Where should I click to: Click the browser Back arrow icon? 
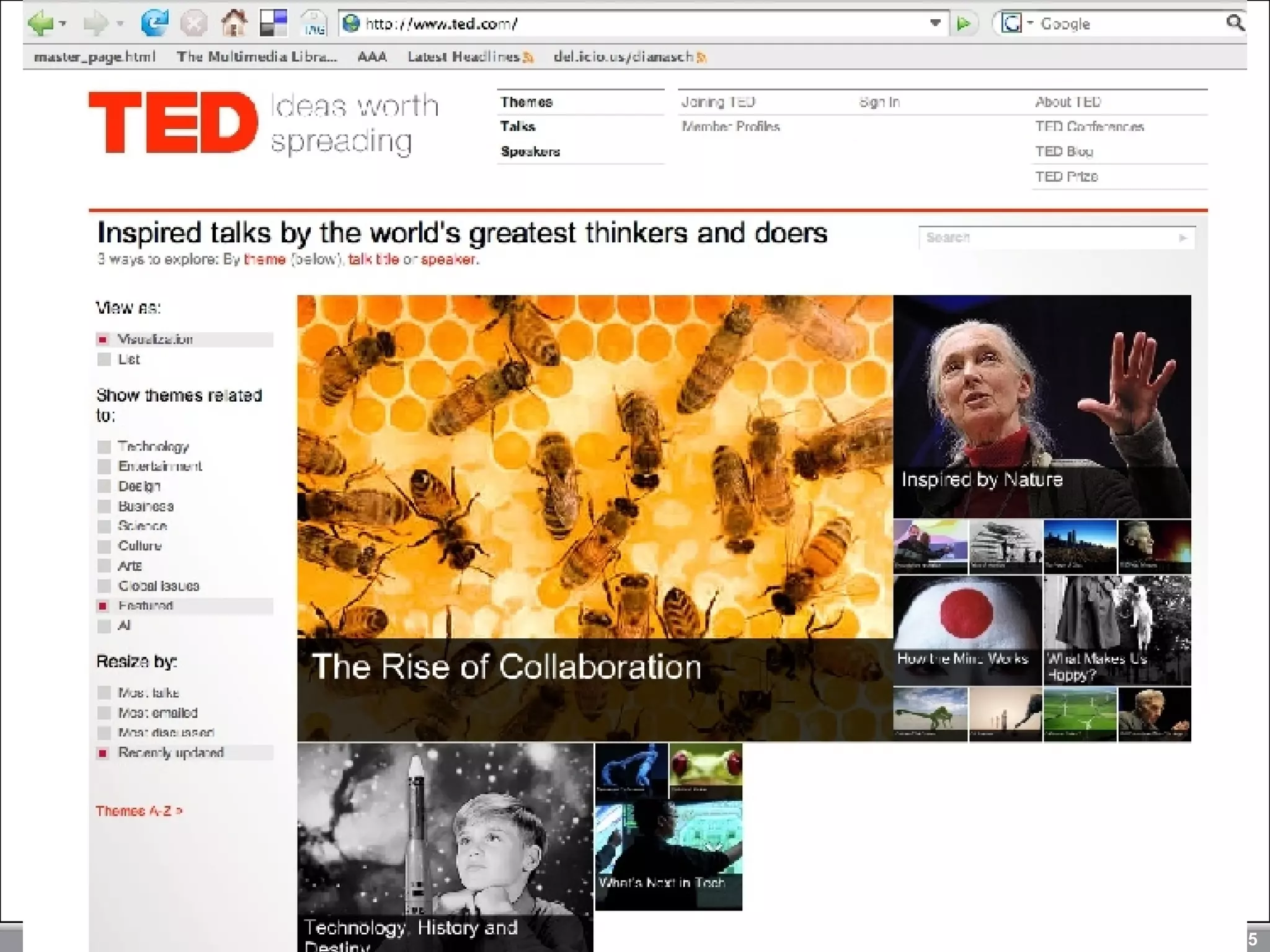tap(41, 24)
